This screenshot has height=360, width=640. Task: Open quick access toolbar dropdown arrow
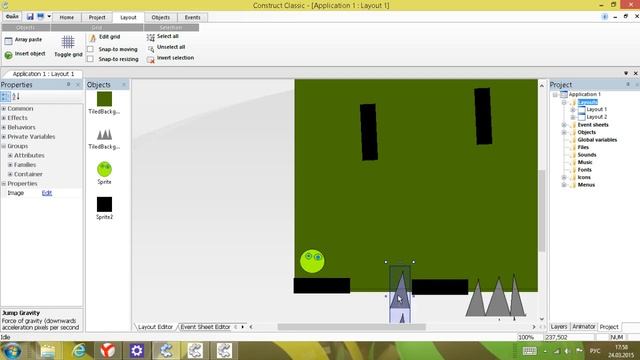49,16
